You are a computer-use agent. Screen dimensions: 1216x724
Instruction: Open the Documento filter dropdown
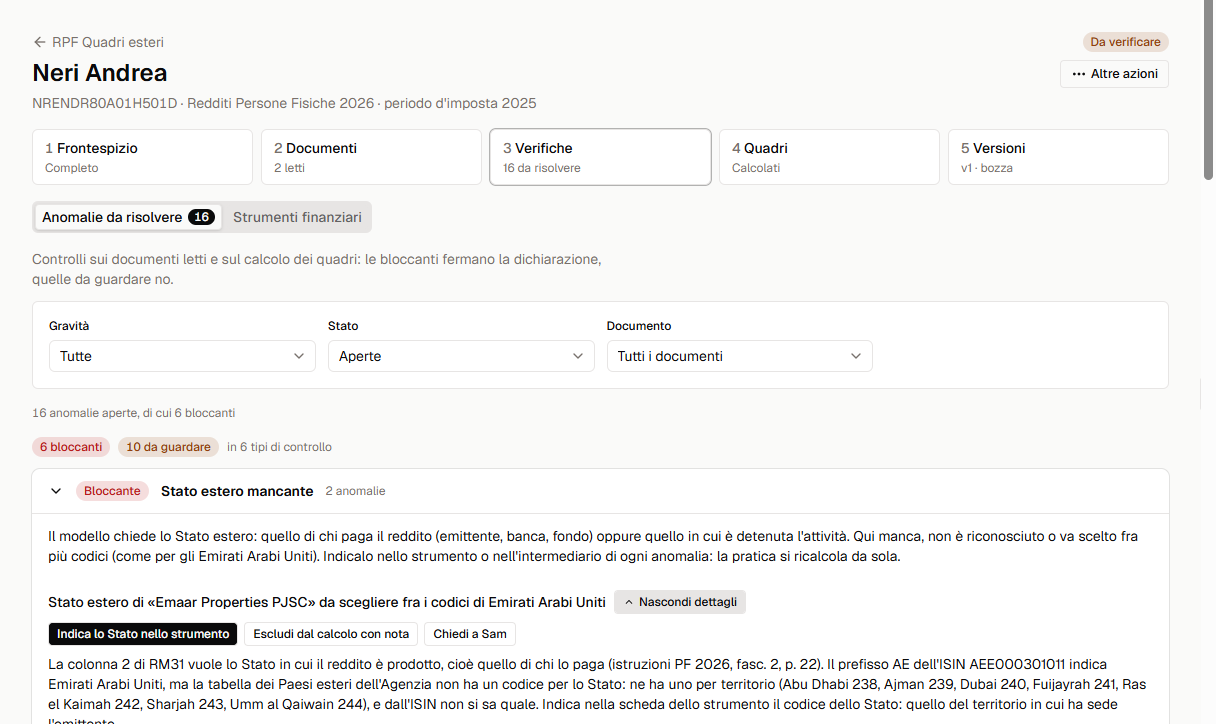click(739, 356)
